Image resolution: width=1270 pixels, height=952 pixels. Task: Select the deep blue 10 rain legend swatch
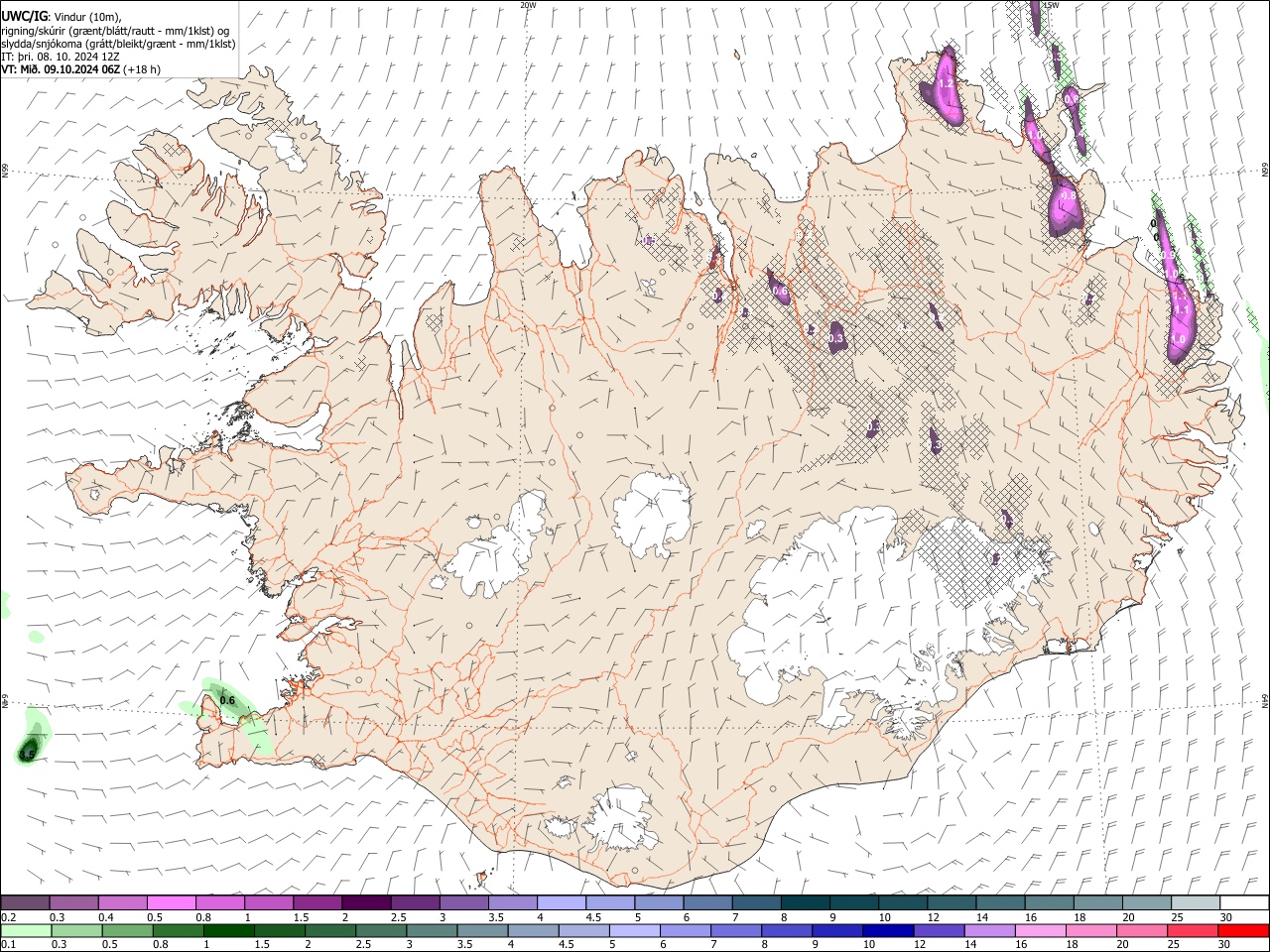tap(888, 930)
